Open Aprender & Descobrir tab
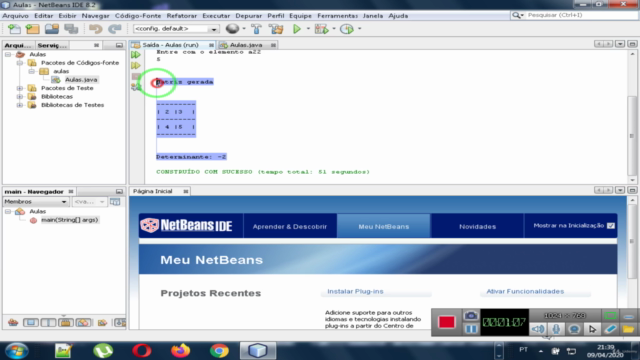The width and height of the screenshot is (640, 360). [290, 227]
